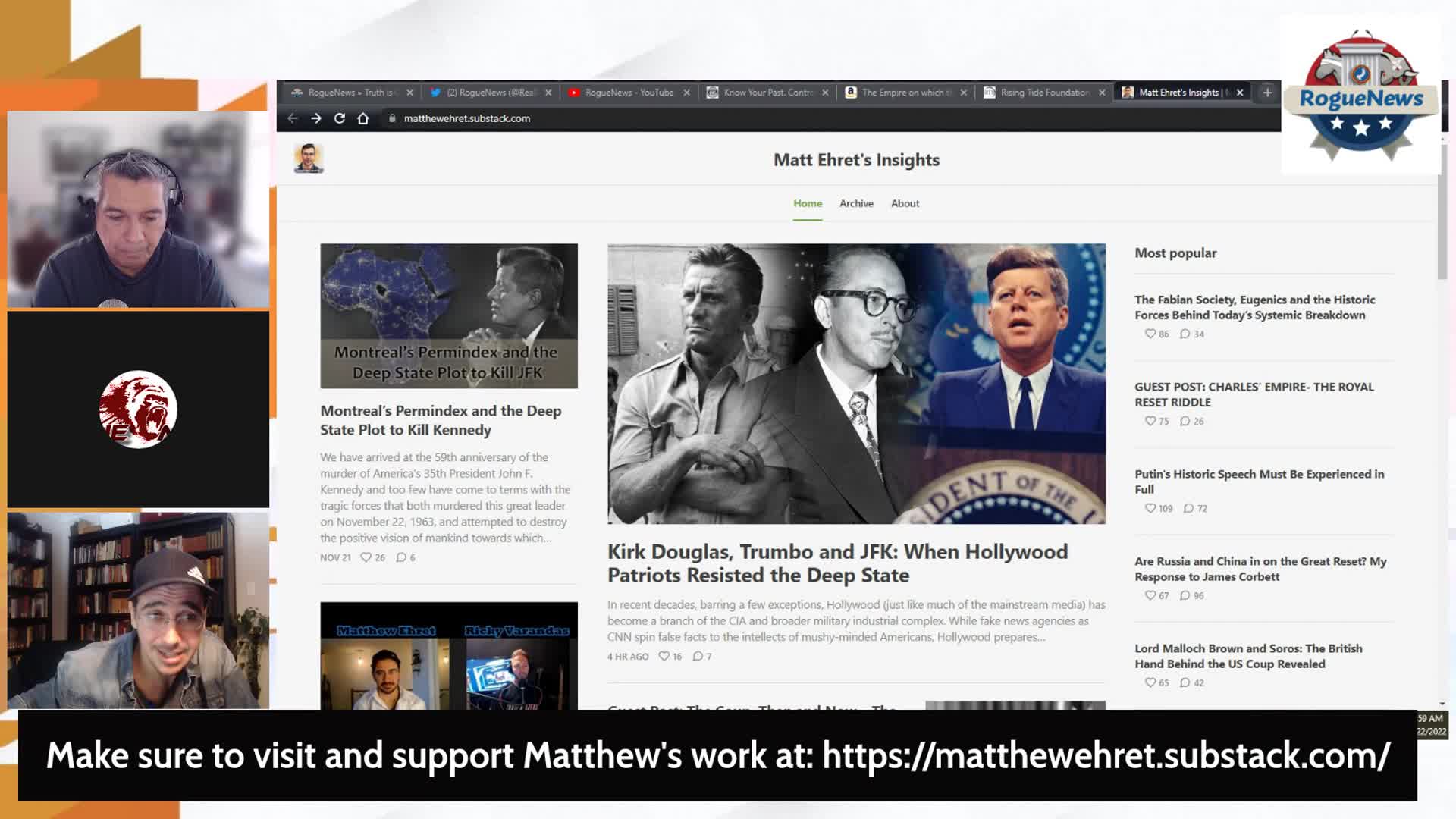Switch to the Rising Tide Foundation tab
The width and height of the screenshot is (1456, 819).
(x=1044, y=93)
